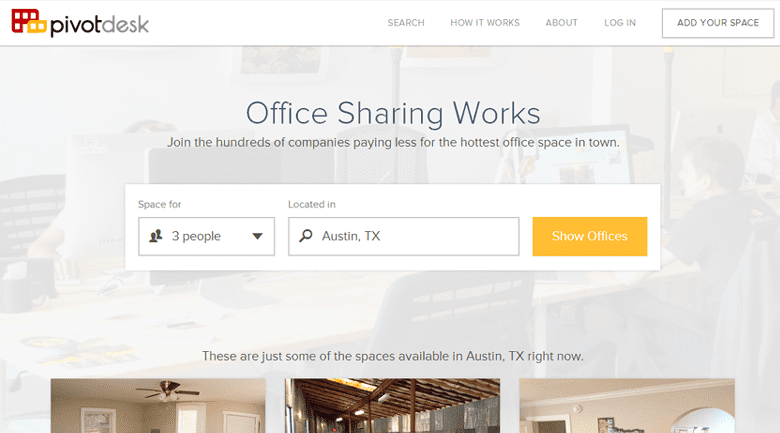Expand the dropdown arrow next to 3 people

coord(257,237)
